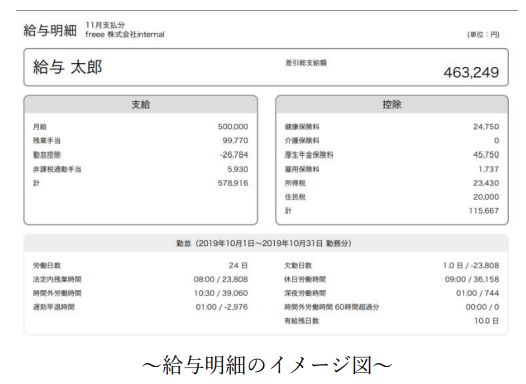Viewport: 526px width, 384px height.
Task: Click the 有給残日数 label
Action: click(302, 321)
